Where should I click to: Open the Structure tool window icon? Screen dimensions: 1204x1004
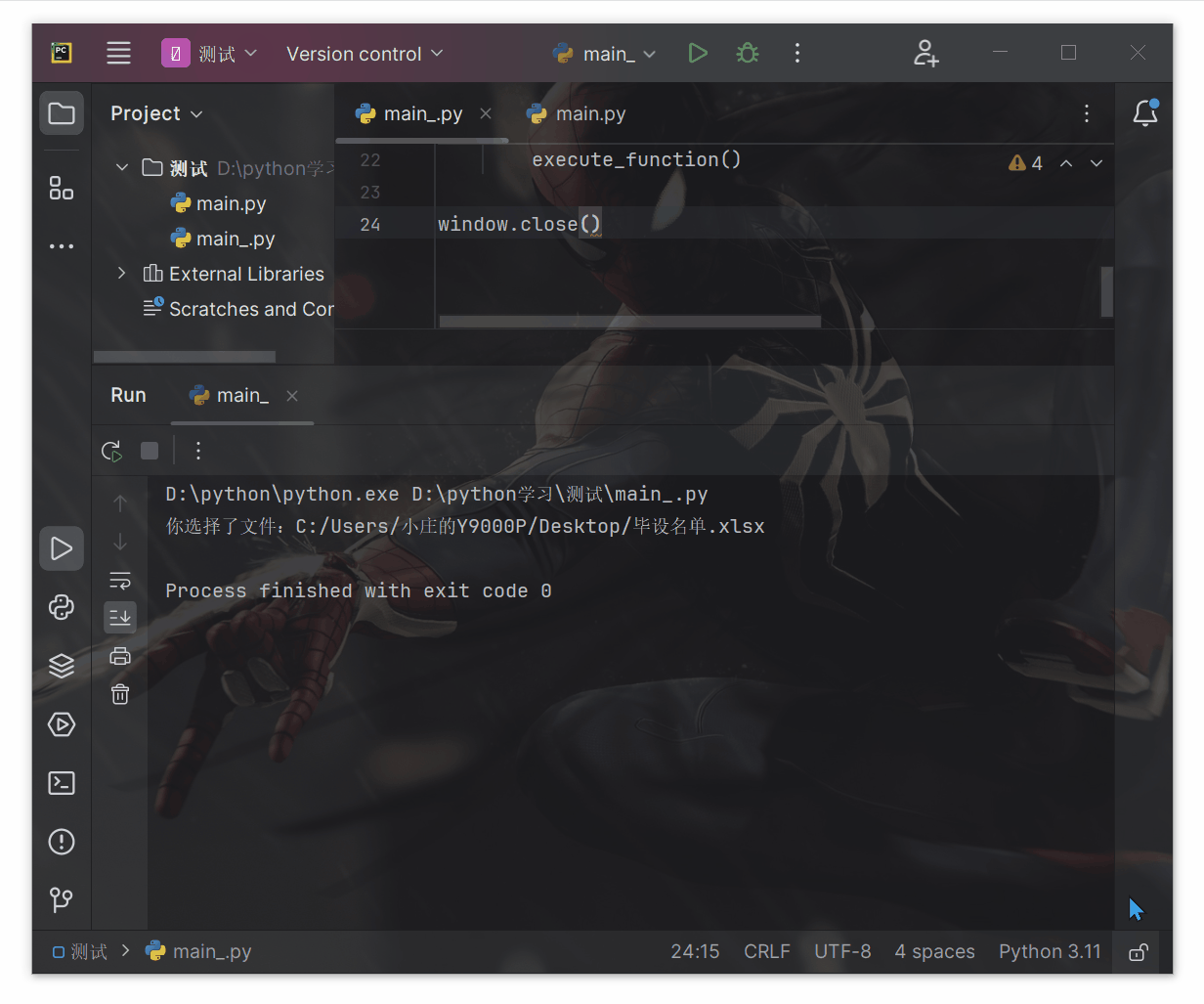coord(62,188)
